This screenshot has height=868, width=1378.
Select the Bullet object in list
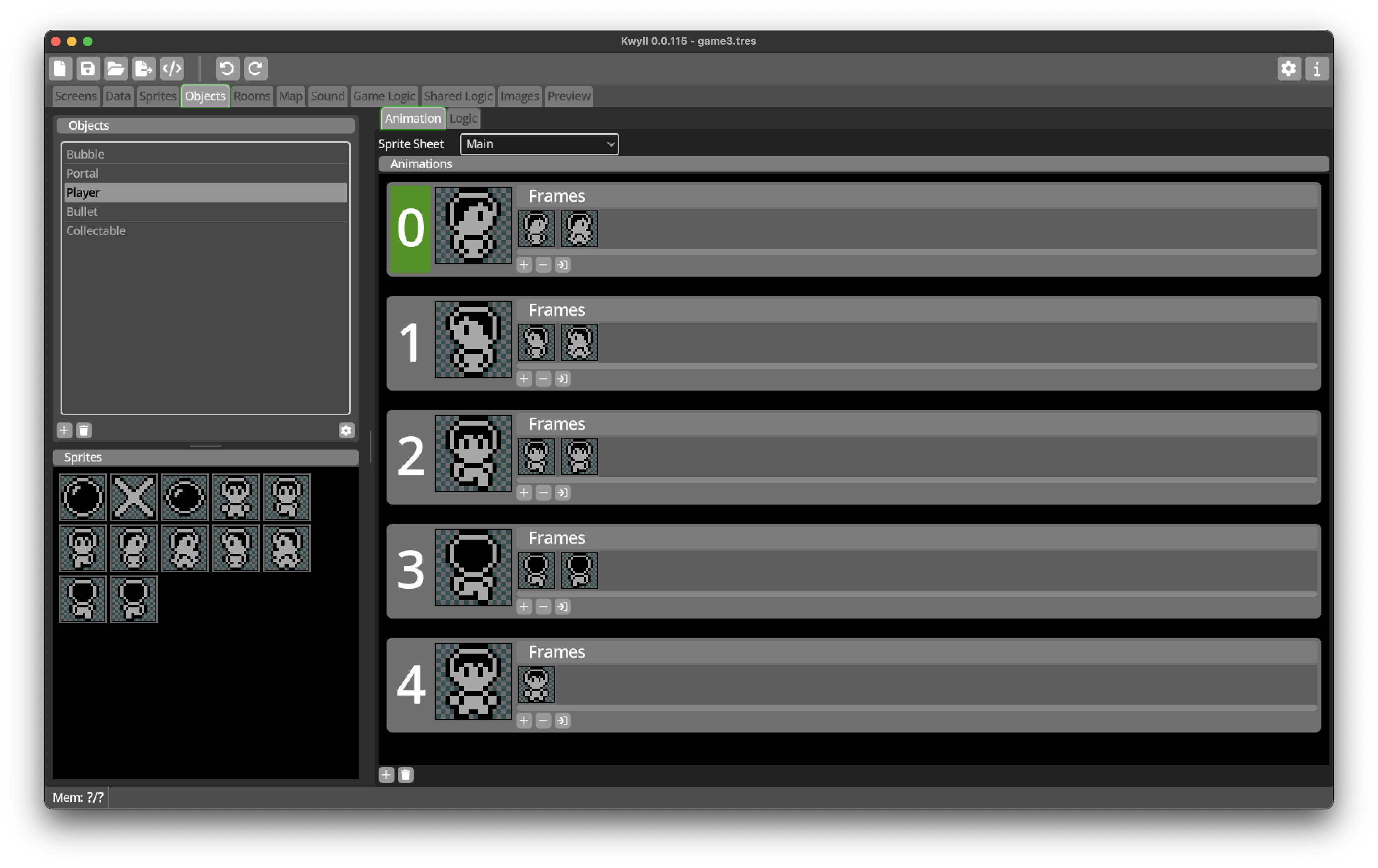(82, 212)
